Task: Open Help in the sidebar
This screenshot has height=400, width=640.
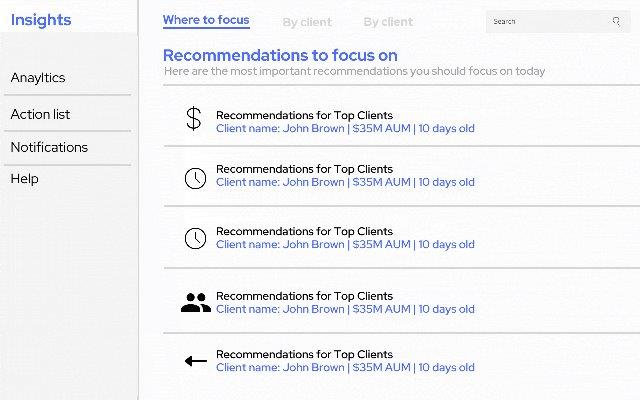Action: (24, 179)
